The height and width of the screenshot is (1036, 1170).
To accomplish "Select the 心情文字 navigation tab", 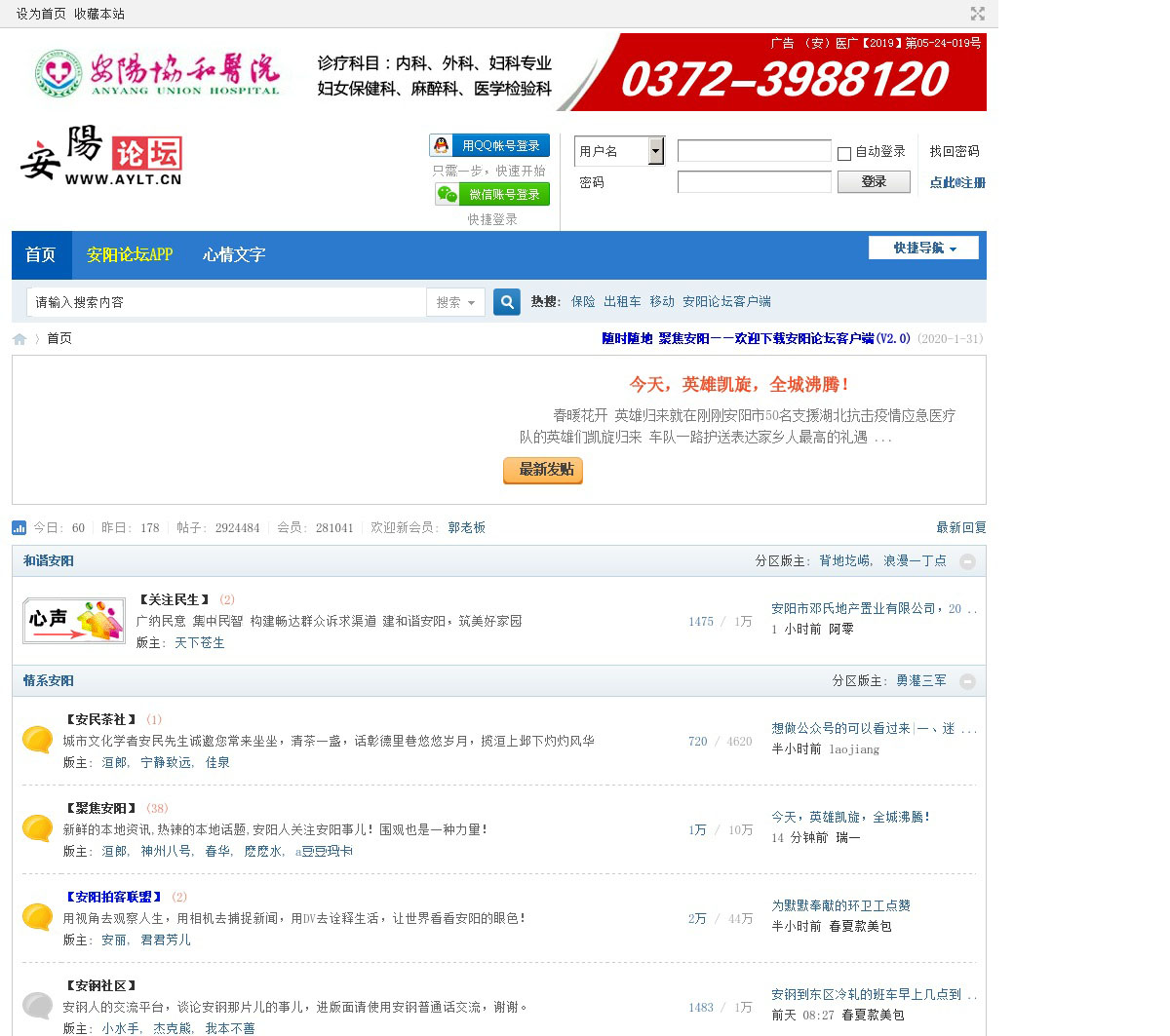I will pyautogui.click(x=234, y=254).
